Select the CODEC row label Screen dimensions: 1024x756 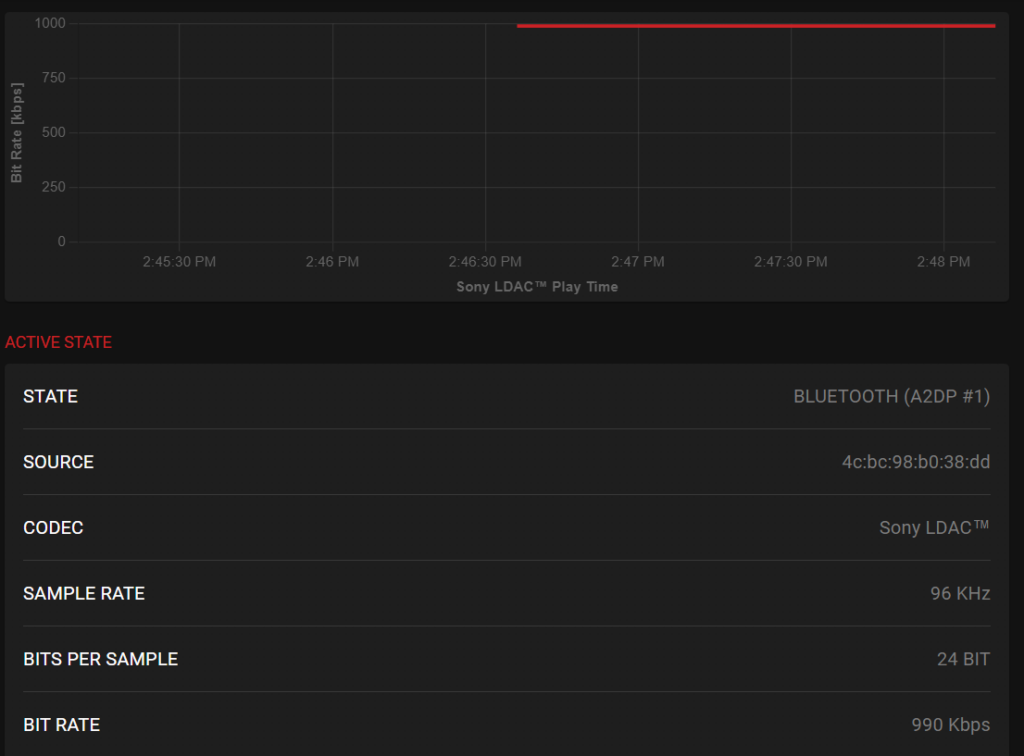click(x=53, y=528)
